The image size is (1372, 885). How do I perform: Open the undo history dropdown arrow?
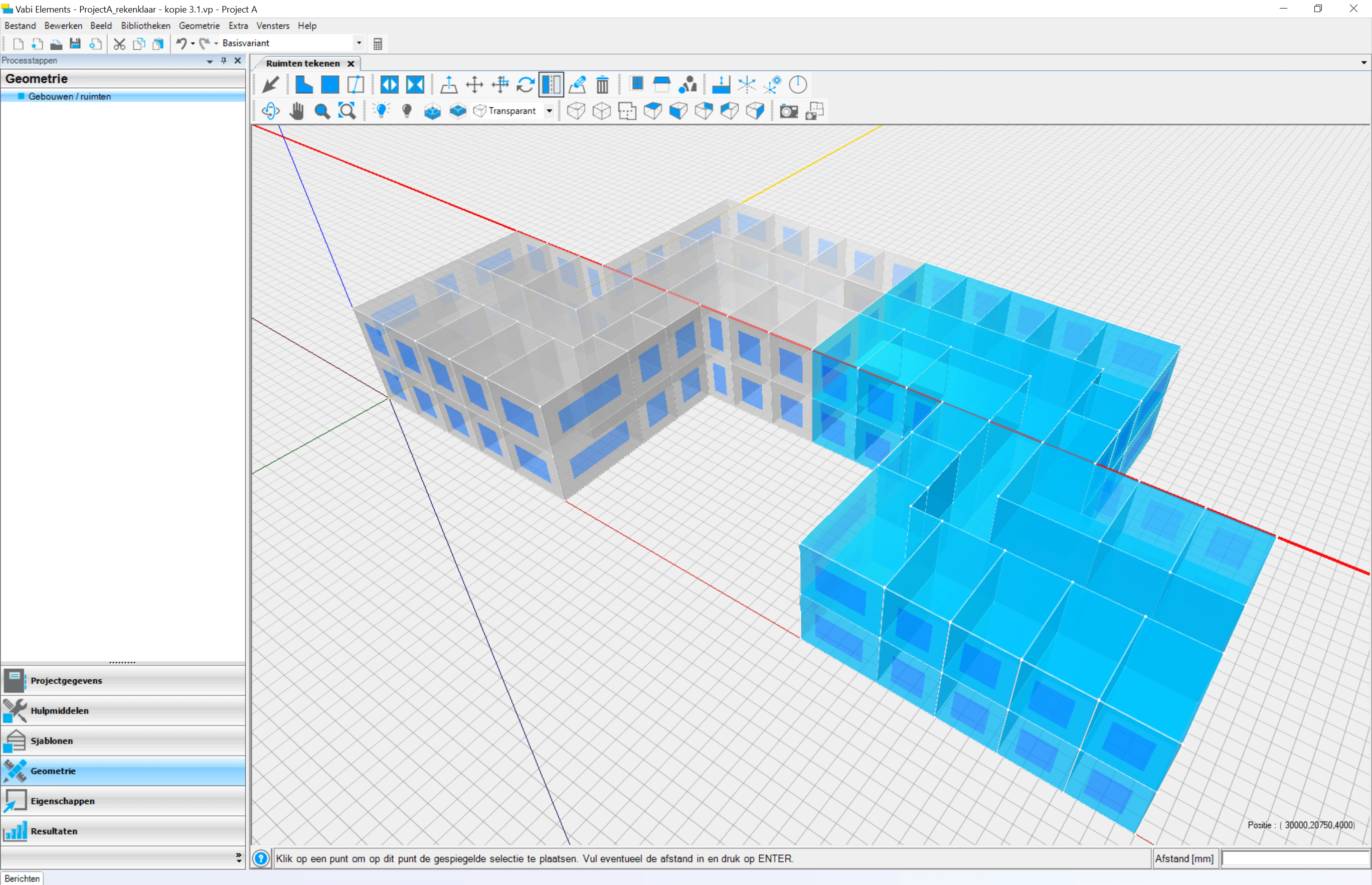193,44
